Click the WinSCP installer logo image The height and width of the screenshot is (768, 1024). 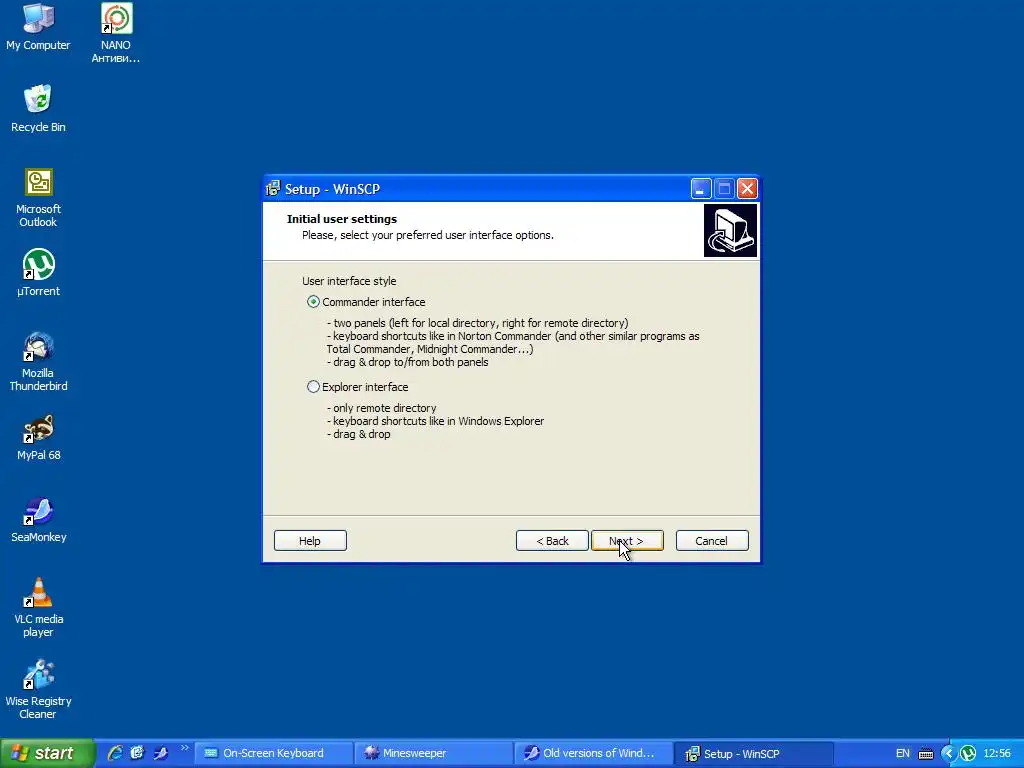[730, 231]
